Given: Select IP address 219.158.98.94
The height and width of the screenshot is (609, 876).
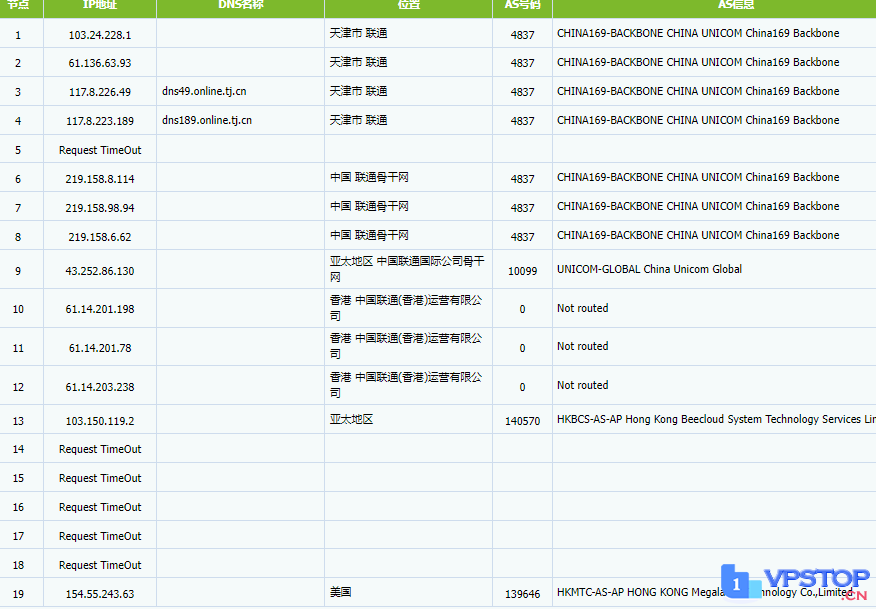Looking at the screenshot, I should (100, 208).
